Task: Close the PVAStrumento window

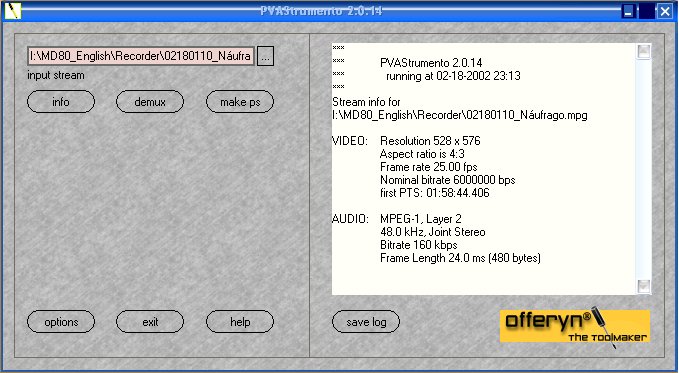Action: 665,11
